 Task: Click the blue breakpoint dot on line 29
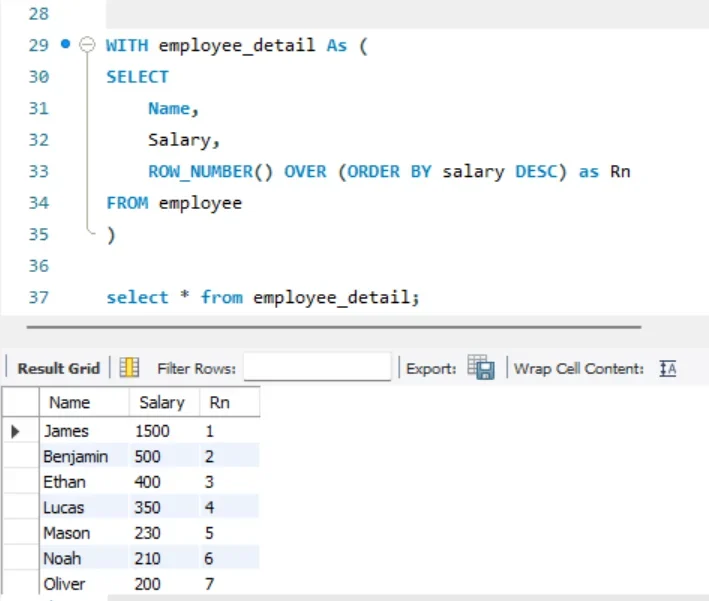coord(66,44)
